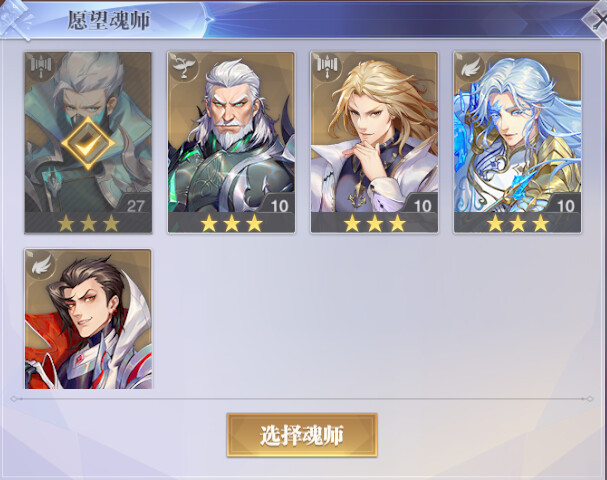The height and width of the screenshot is (480, 607).
Task: Click the class icon on the blonde hero card
Action: coord(327,66)
